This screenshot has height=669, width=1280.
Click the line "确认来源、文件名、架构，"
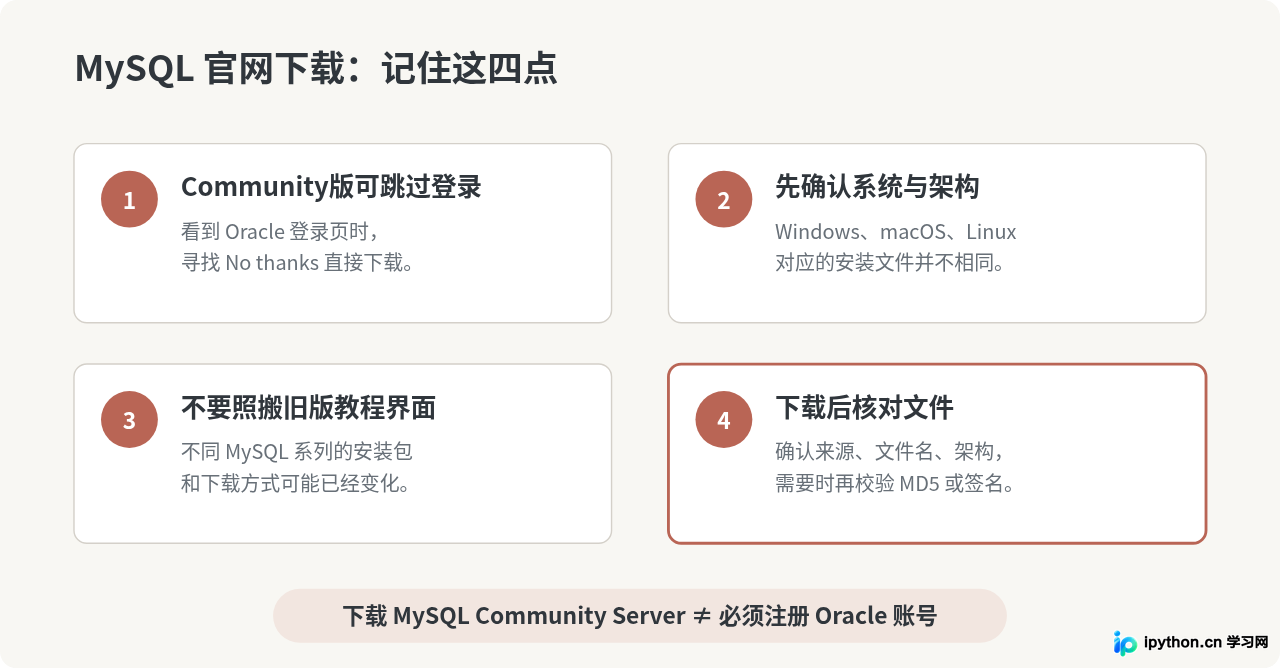point(890,452)
